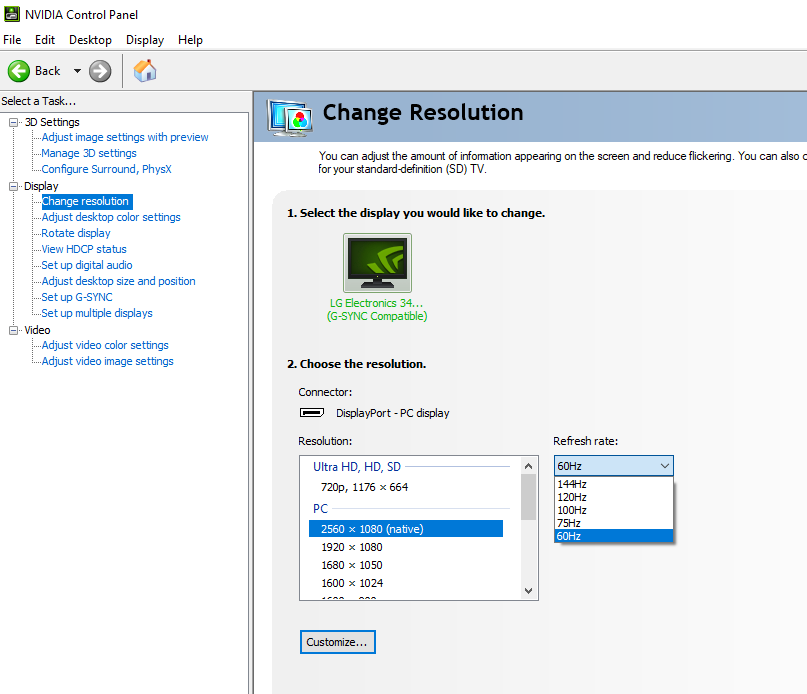
Task: Open the Back history dropdown arrow
Action: (x=77, y=71)
